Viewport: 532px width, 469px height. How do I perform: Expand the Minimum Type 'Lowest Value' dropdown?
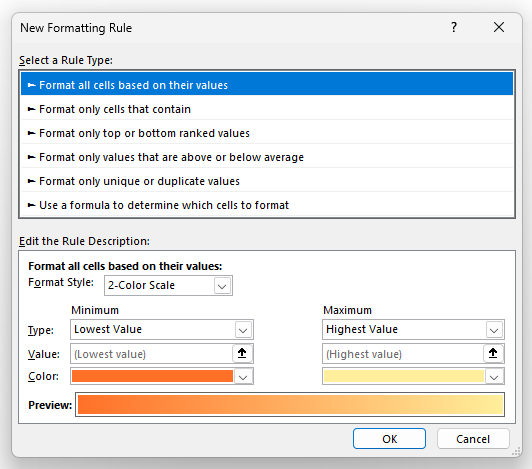(162, 330)
